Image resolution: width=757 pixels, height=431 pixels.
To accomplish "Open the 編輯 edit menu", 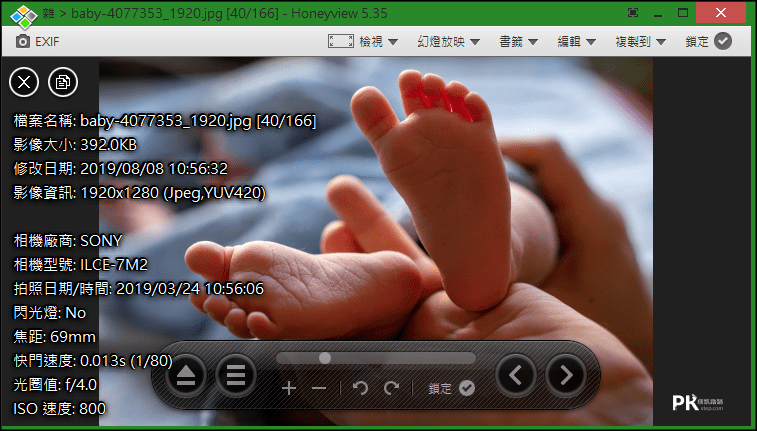I will pos(577,42).
